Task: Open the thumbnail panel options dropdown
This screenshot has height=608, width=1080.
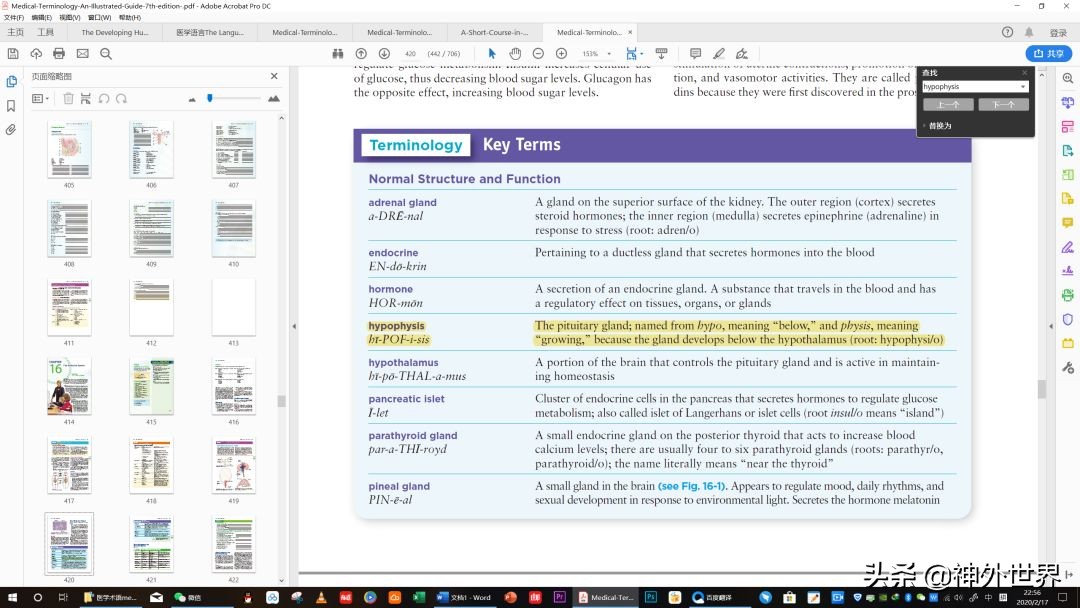Action: tap(40, 98)
